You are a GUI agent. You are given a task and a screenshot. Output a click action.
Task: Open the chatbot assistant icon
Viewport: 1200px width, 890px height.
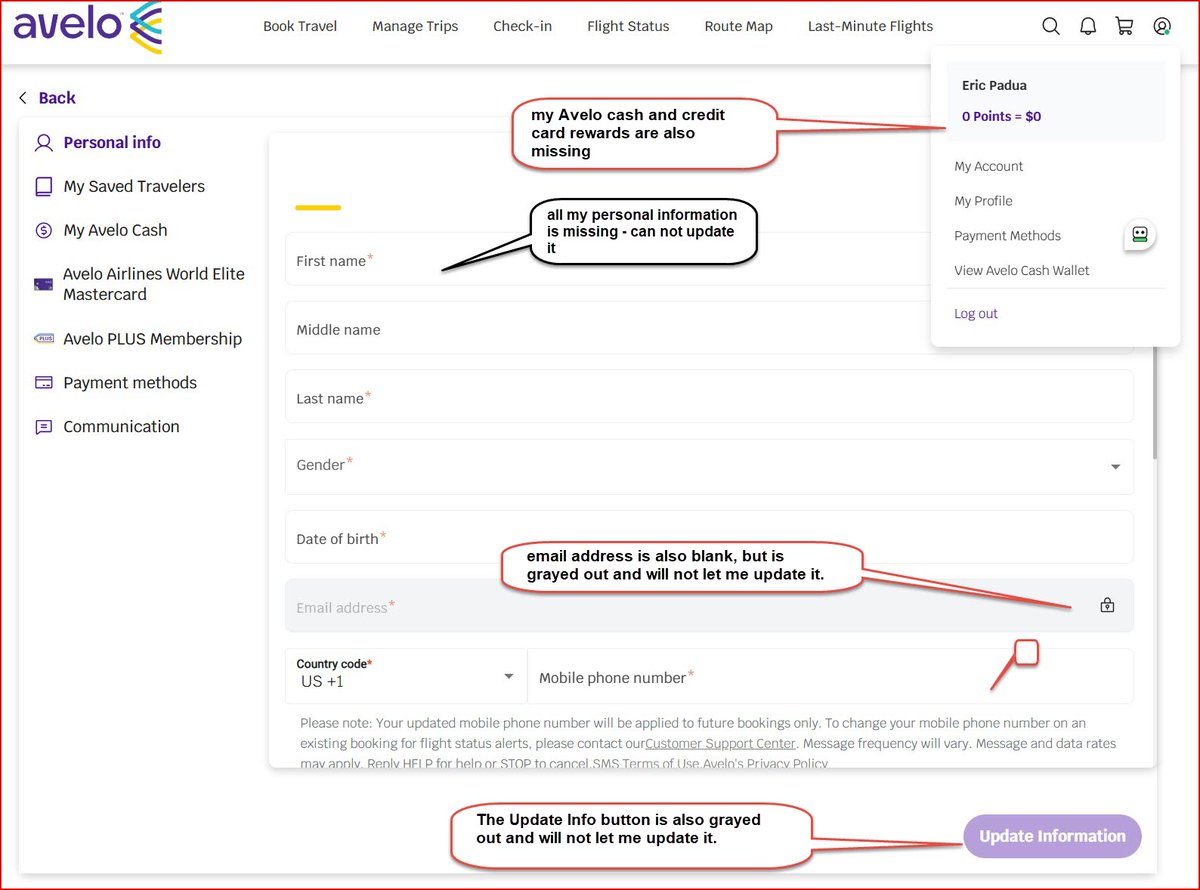click(1139, 235)
